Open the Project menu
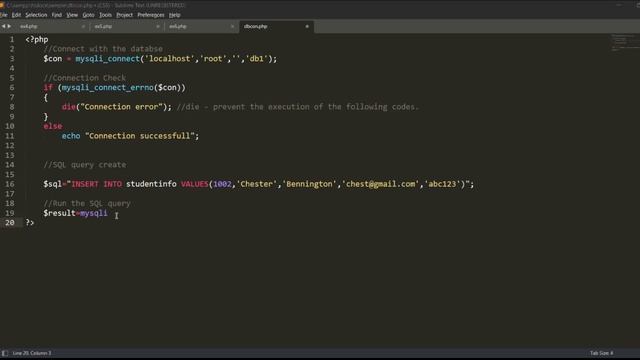 pos(124,15)
